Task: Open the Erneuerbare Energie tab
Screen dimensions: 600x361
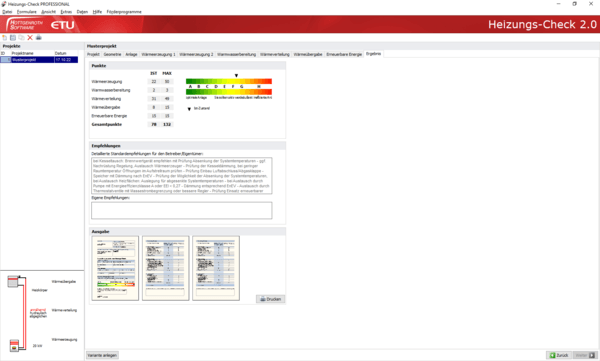Action: [344, 54]
